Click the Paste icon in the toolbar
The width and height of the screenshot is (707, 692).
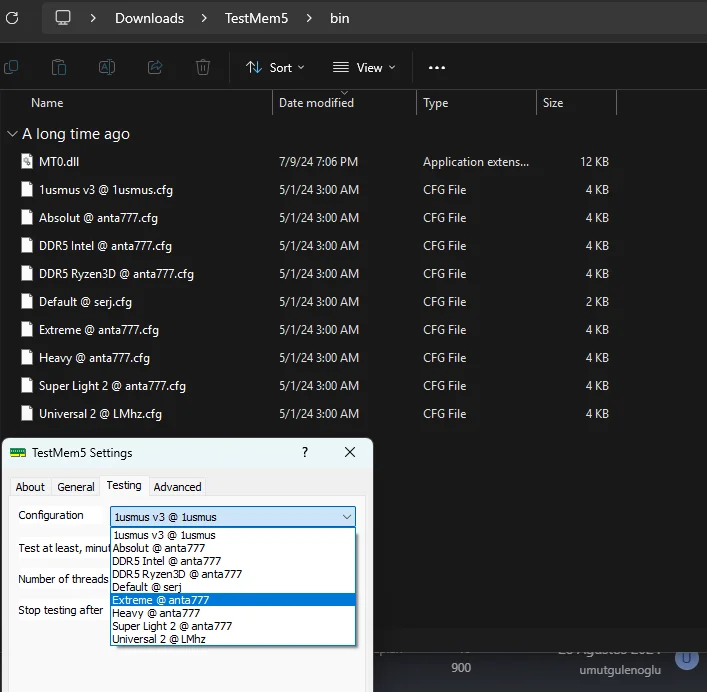59,67
